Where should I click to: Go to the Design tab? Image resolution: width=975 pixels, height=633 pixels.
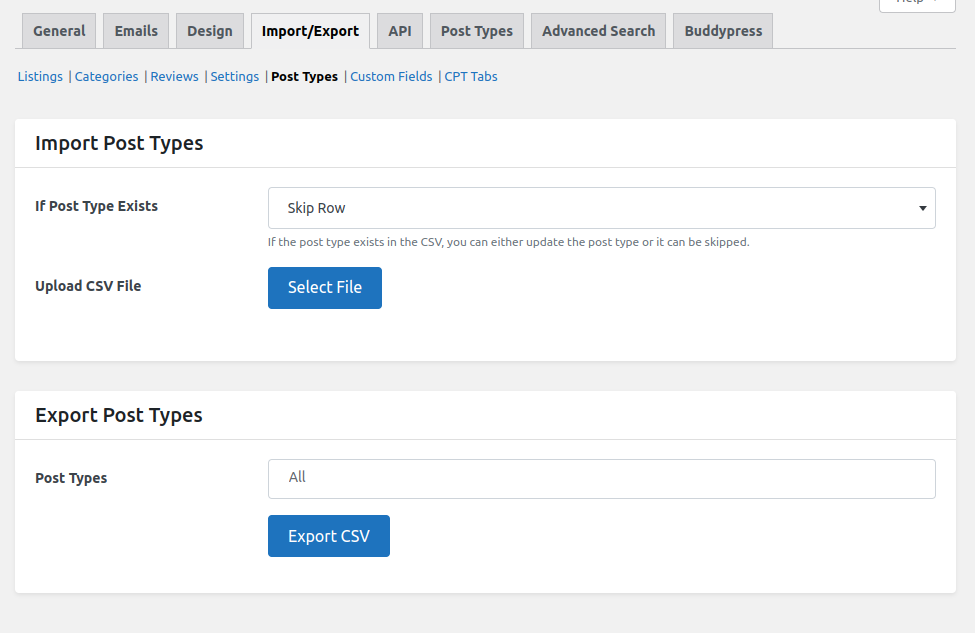[x=210, y=31]
